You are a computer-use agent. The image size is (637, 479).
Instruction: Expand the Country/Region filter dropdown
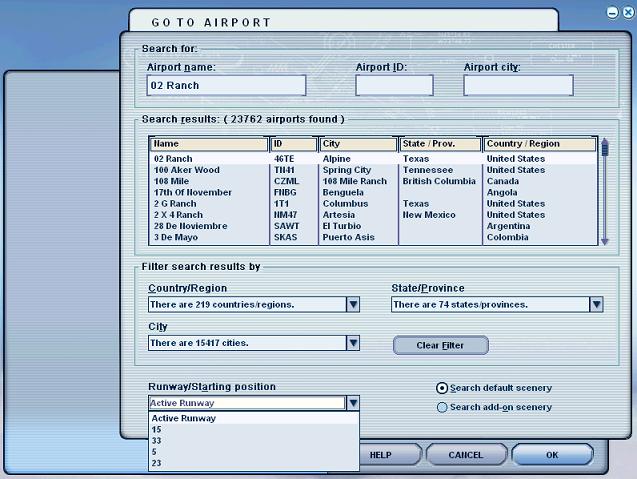coord(353,305)
